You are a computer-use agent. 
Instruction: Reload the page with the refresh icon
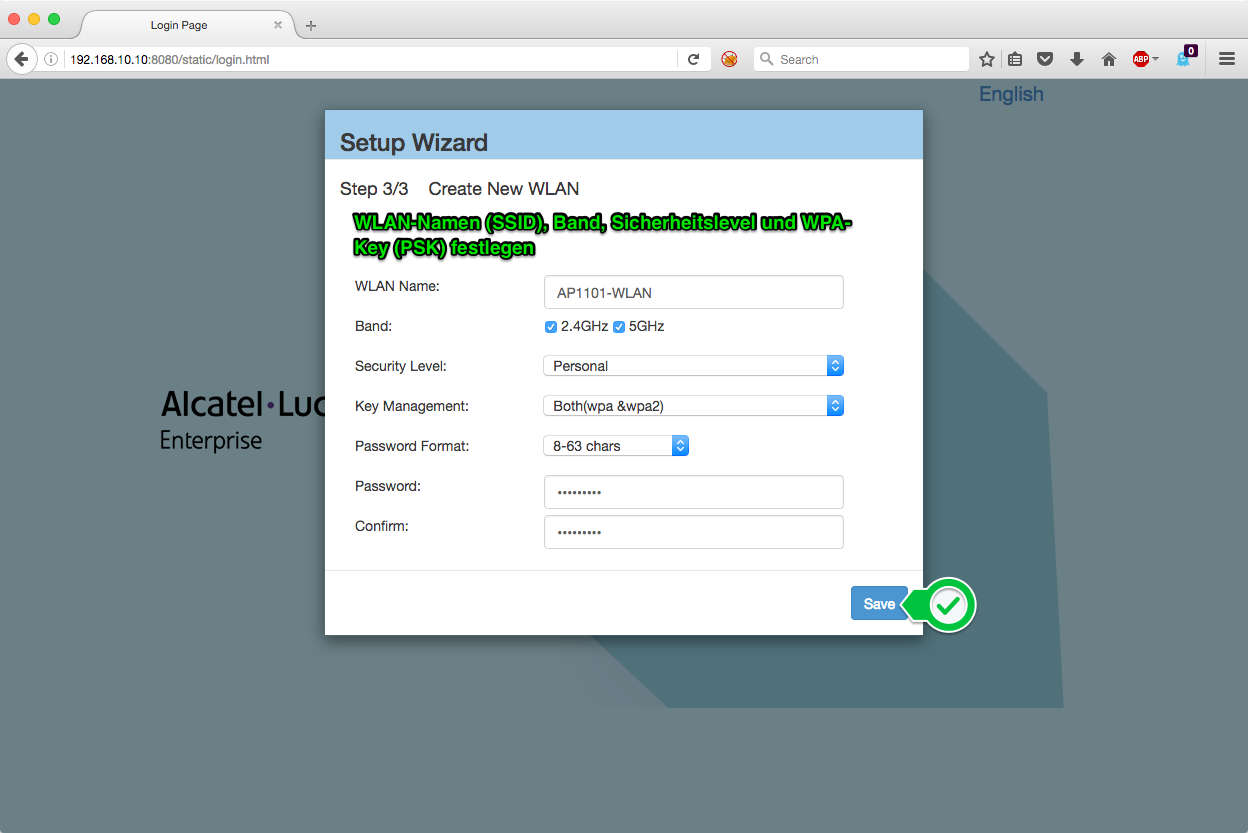click(693, 60)
